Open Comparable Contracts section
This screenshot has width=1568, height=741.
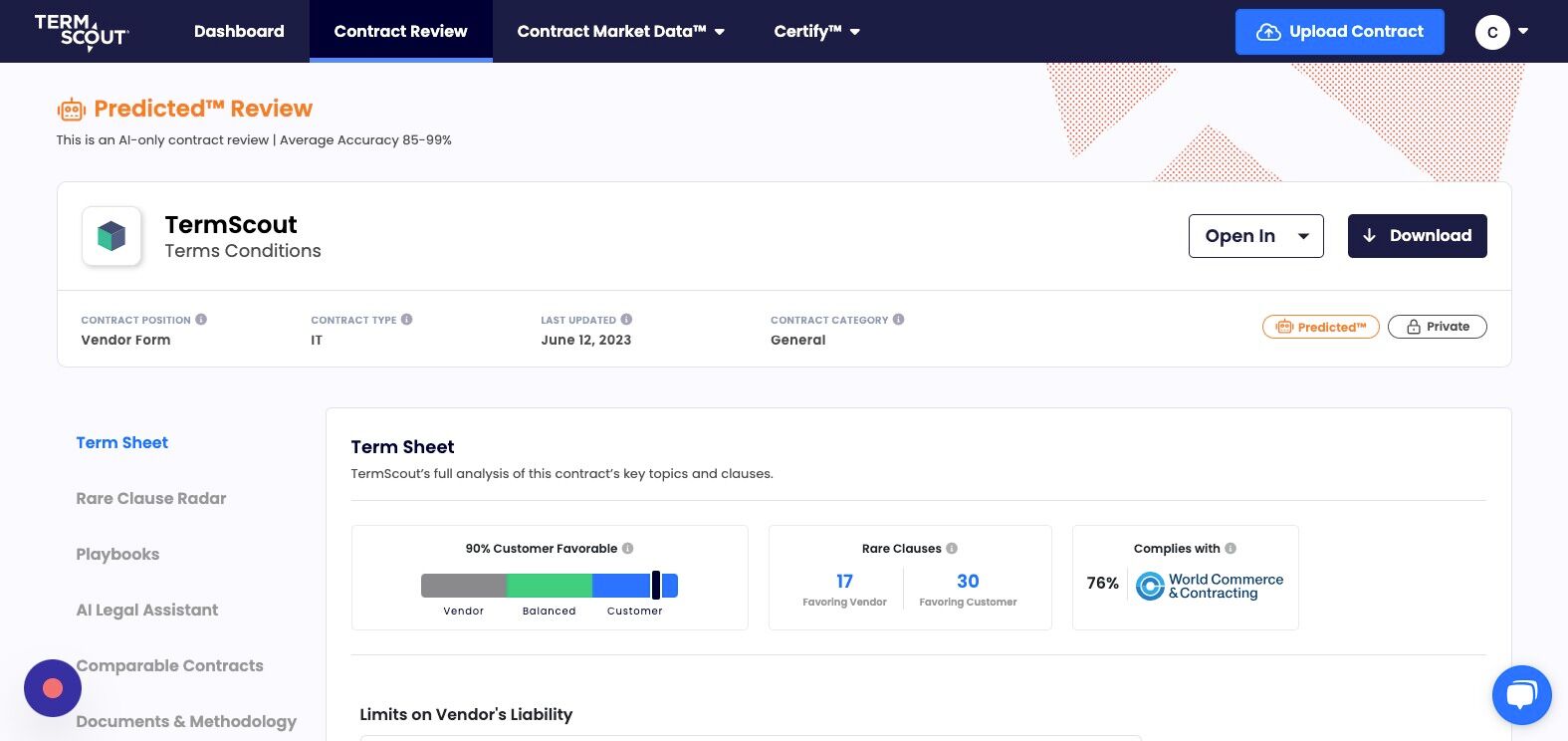tap(170, 665)
